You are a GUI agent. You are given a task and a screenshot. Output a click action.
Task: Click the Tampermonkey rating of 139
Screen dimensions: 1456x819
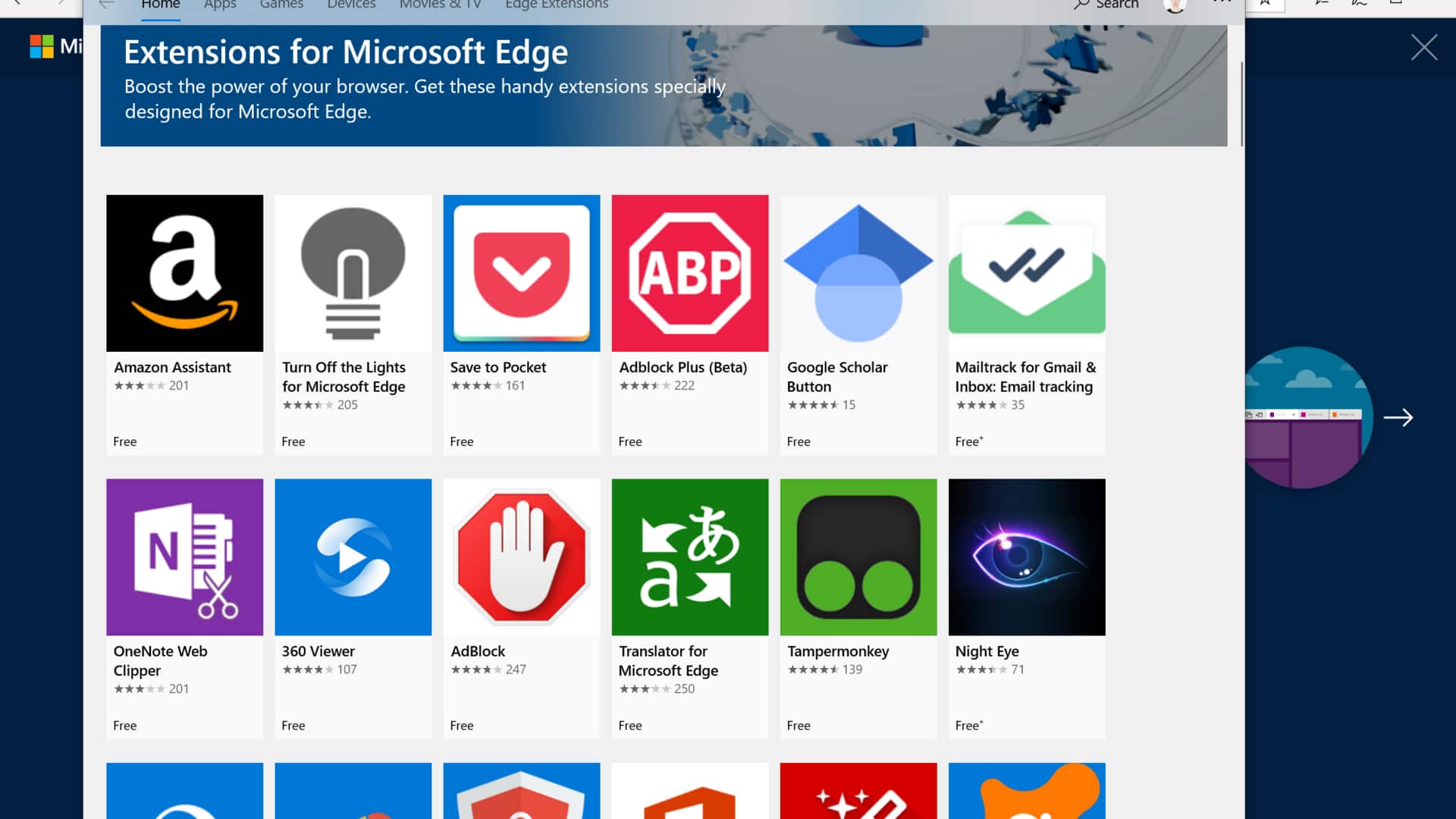click(x=825, y=669)
